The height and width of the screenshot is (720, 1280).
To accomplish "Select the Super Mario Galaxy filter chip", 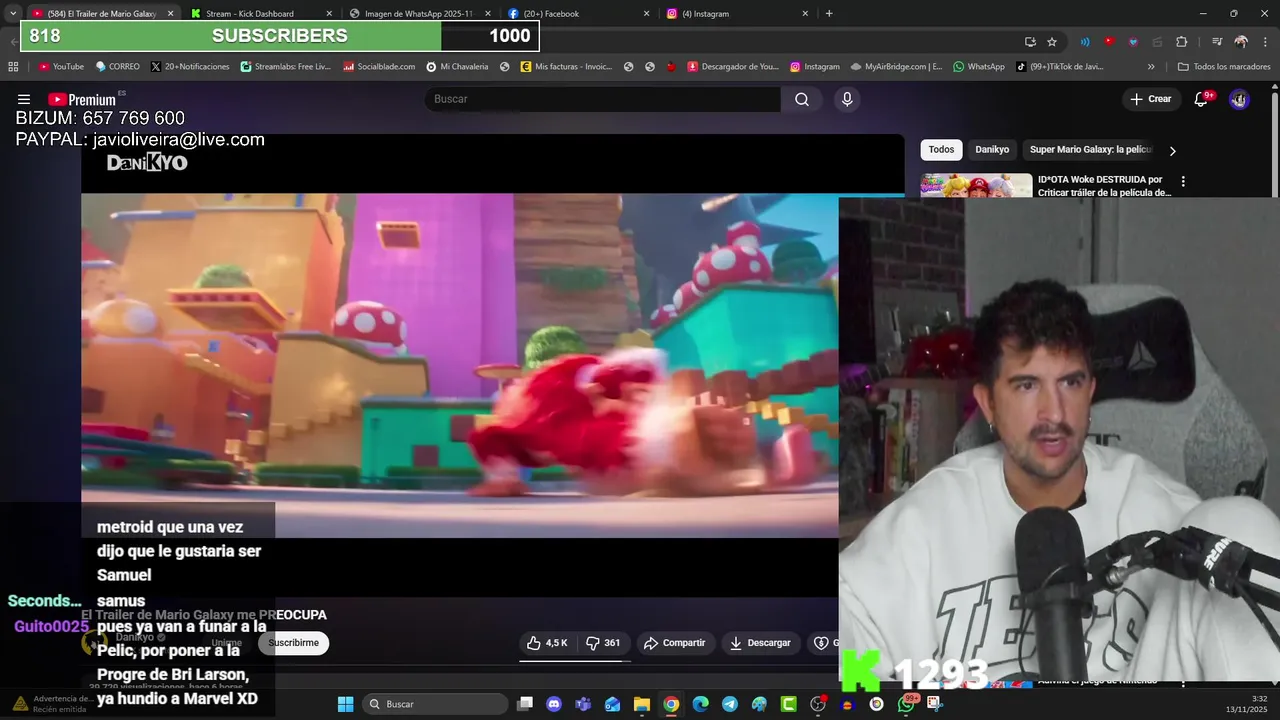I will pyautogui.click(x=1091, y=150).
